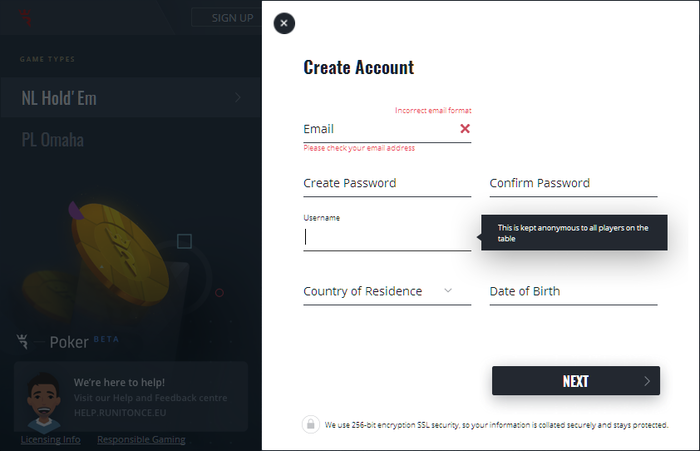Image resolution: width=700 pixels, height=451 pixels.
Task: Click the Date of Birth field
Action: coord(573,291)
